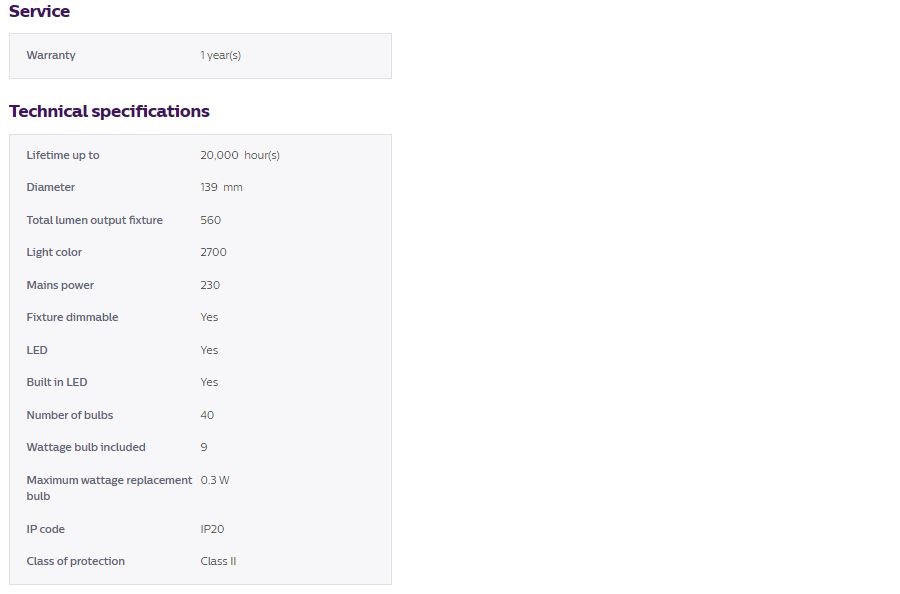
Task: Click the 560 lumen value
Action: coord(210,220)
